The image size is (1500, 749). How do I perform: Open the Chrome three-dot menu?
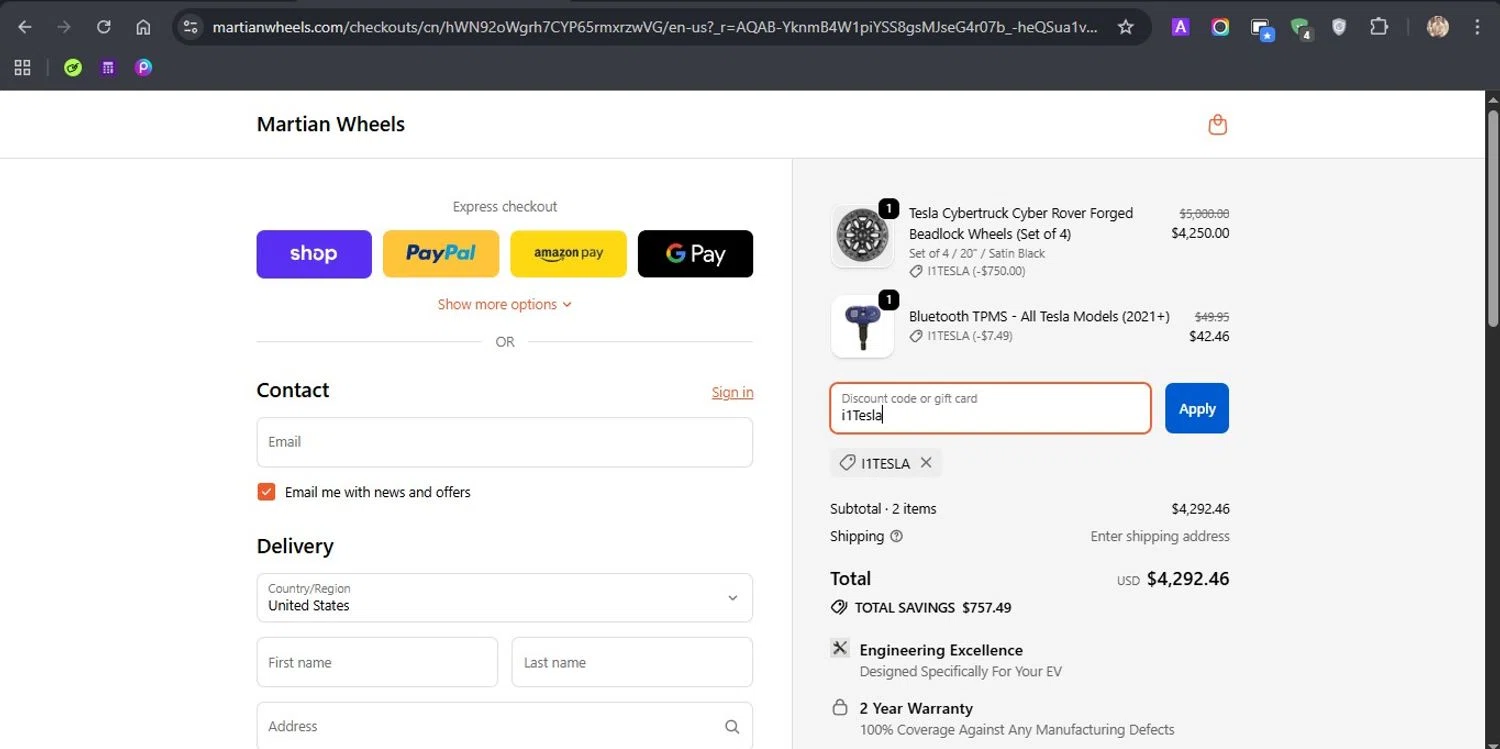click(x=1477, y=27)
